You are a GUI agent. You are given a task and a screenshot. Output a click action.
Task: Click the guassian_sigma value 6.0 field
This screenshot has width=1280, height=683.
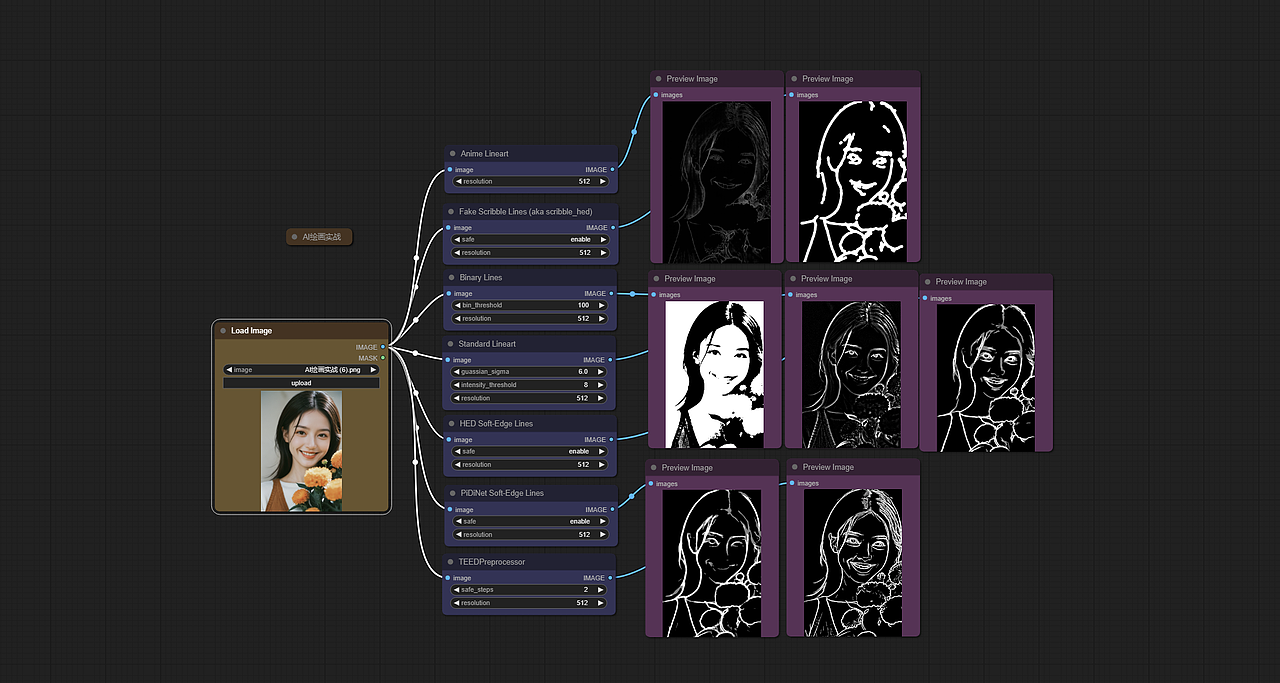pyautogui.click(x=530, y=372)
